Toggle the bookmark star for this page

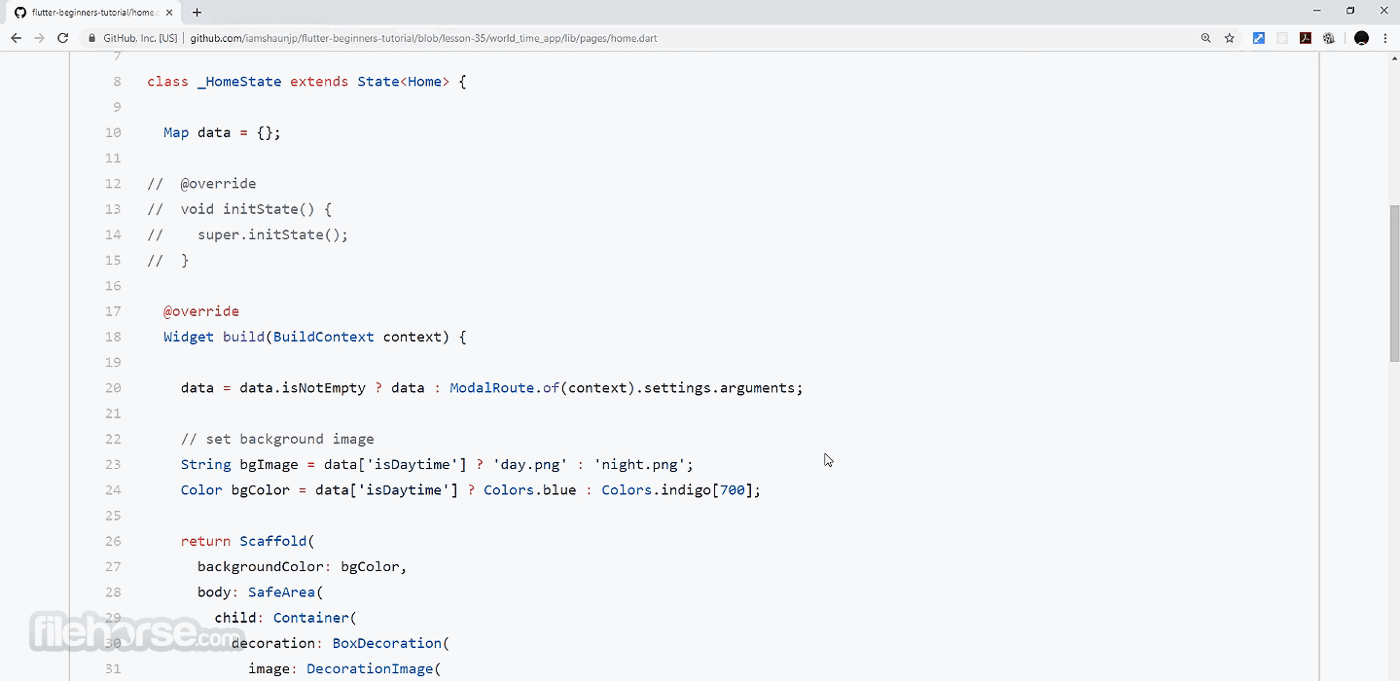(x=1229, y=38)
